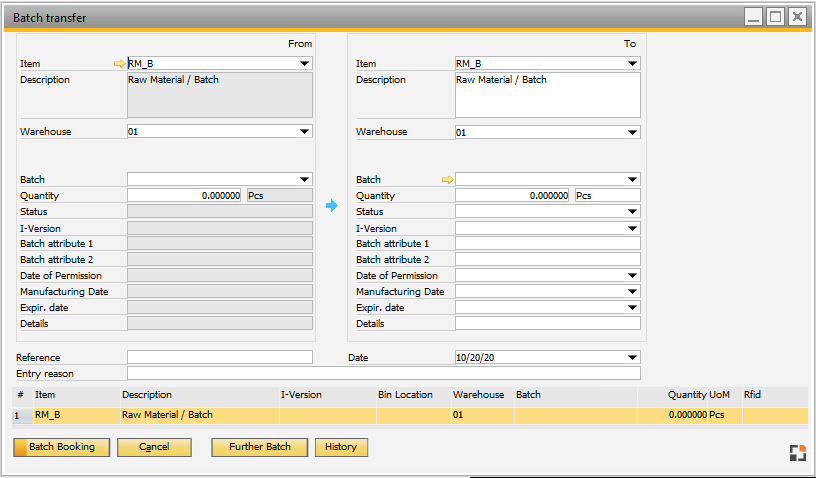Click the resize icon at bottom right corner
This screenshot has width=816, height=478.
(x=796, y=453)
